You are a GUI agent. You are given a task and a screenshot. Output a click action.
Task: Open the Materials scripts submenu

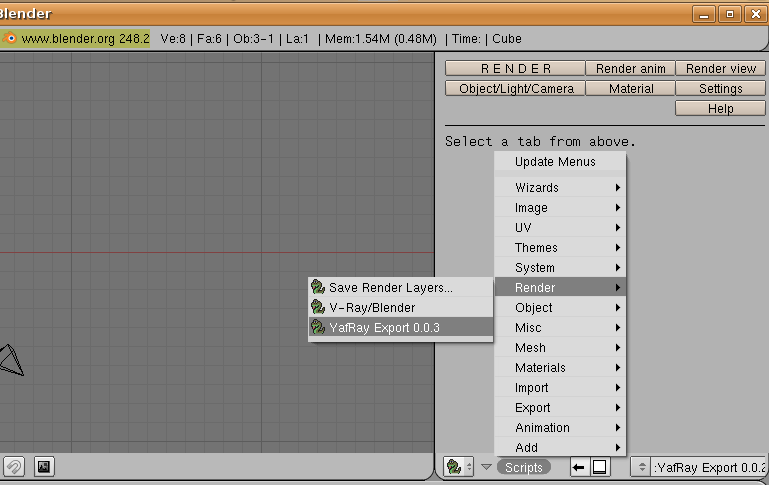coord(561,368)
